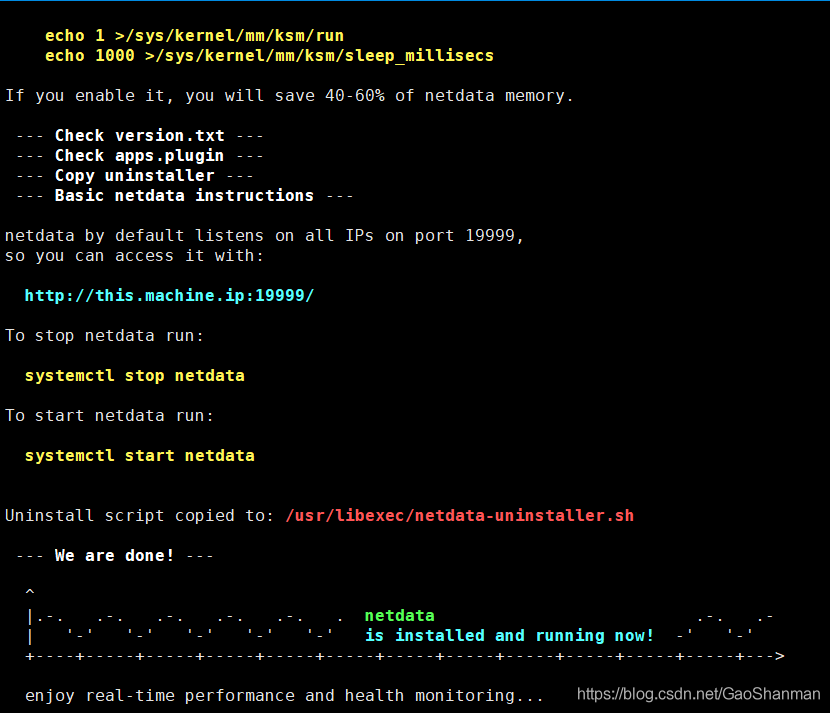Click the green 'netdata' word in the ASCII banner

pos(400,616)
